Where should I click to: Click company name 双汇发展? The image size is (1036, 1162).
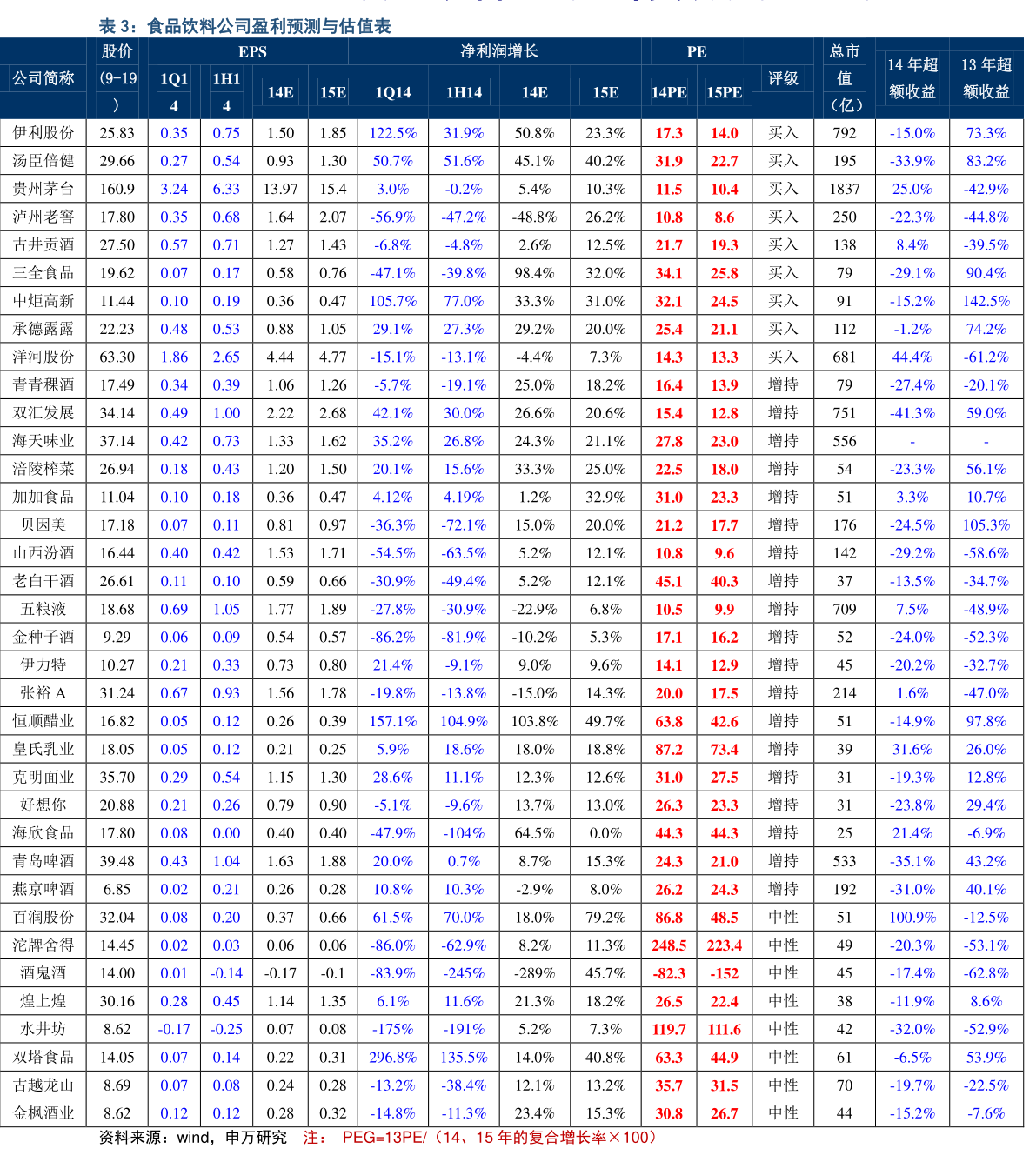pyautogui.click(x=43, y=413)
